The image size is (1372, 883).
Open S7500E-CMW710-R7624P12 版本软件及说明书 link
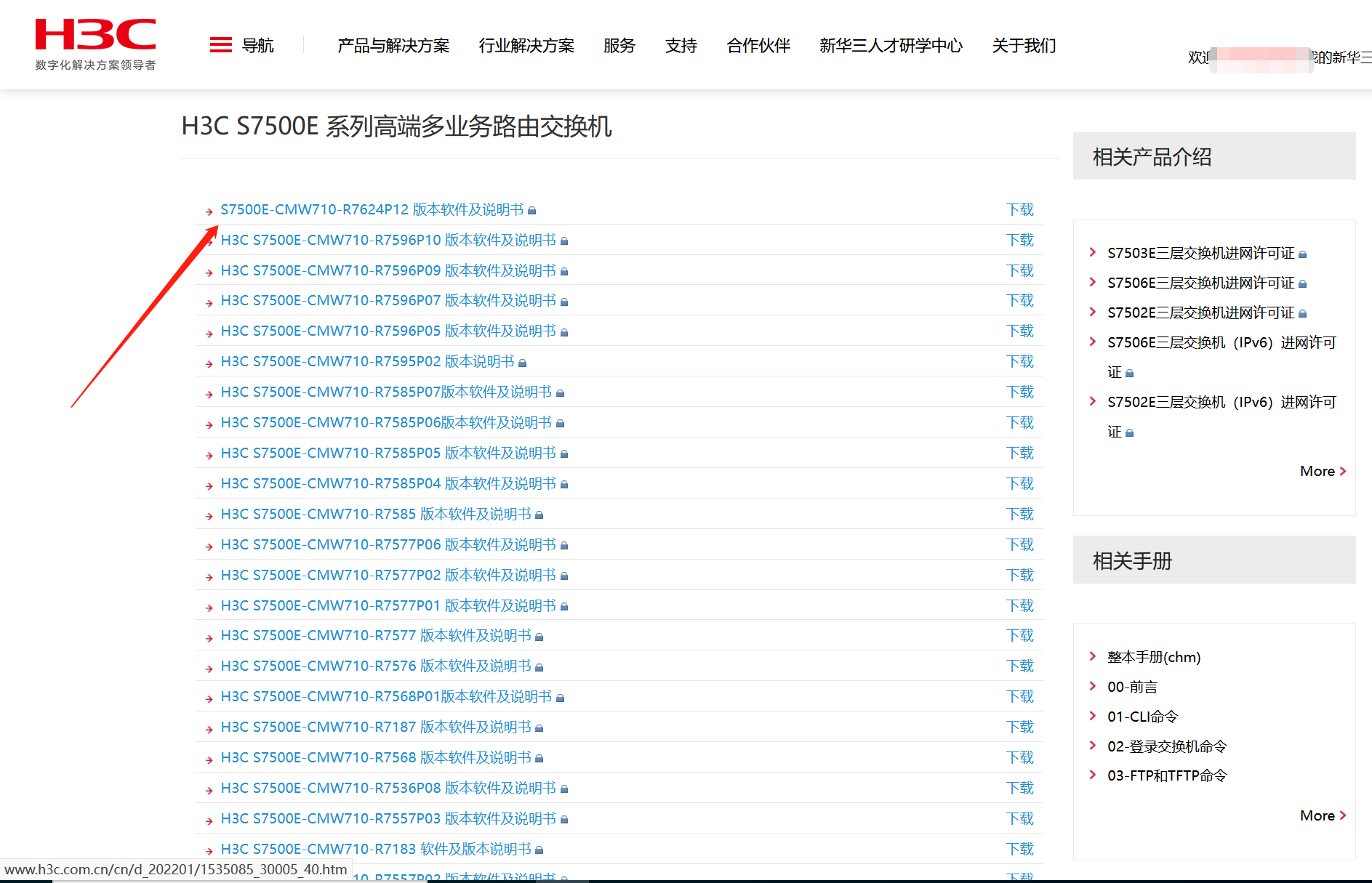(372, 210)
